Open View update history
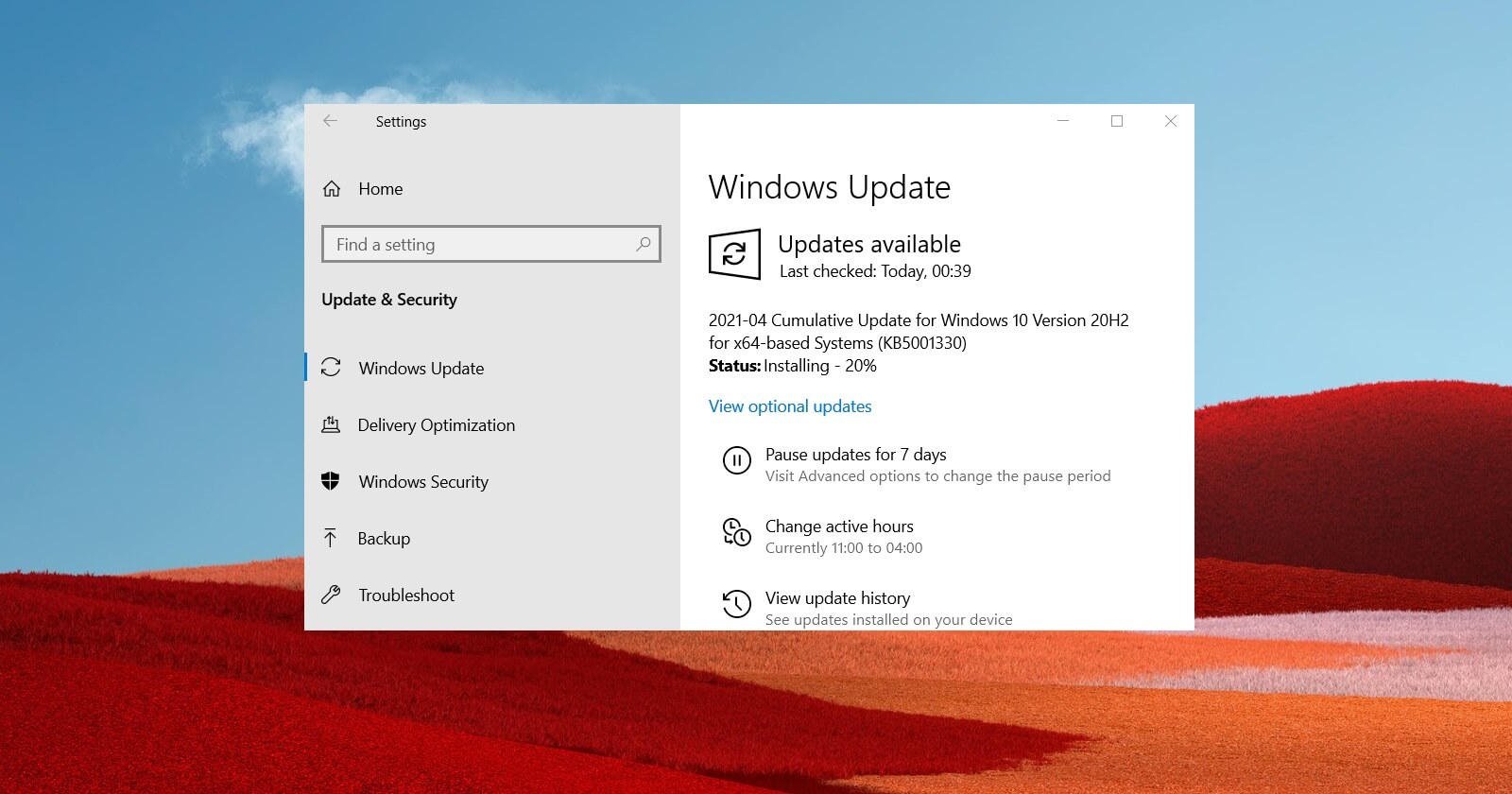This screenshot has width=1512, height=794. (837, 598)
